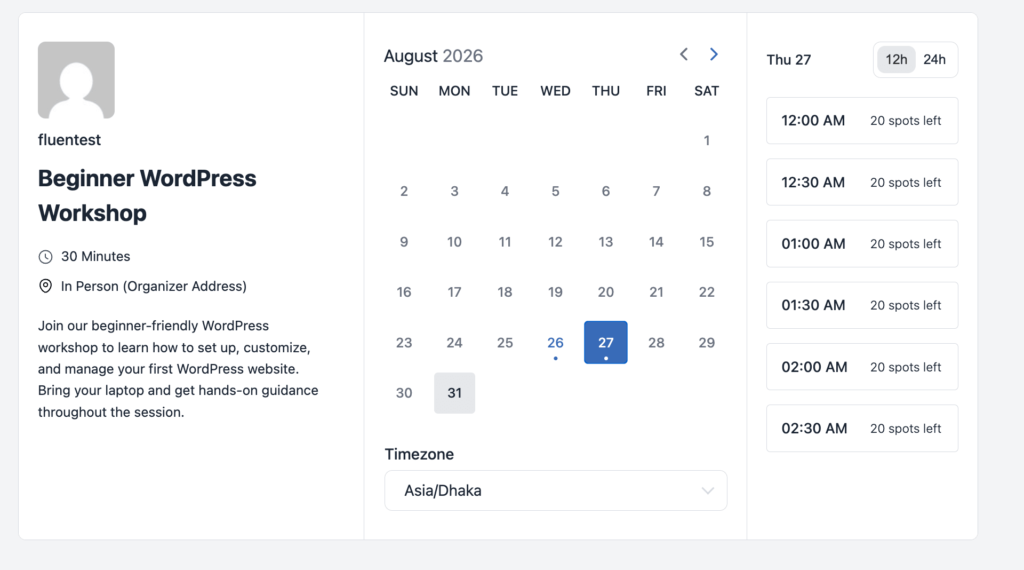
Task: Switch to 24h time format
Action: 935,59
